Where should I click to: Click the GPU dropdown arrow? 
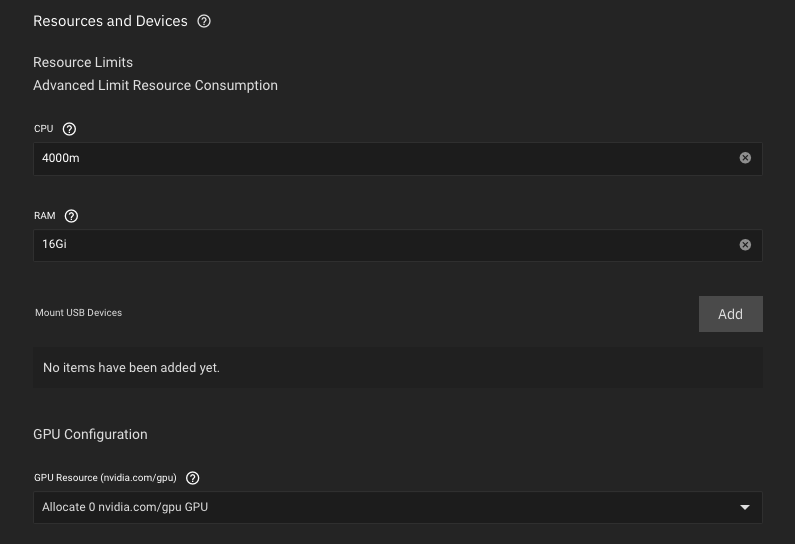(745, 508)
